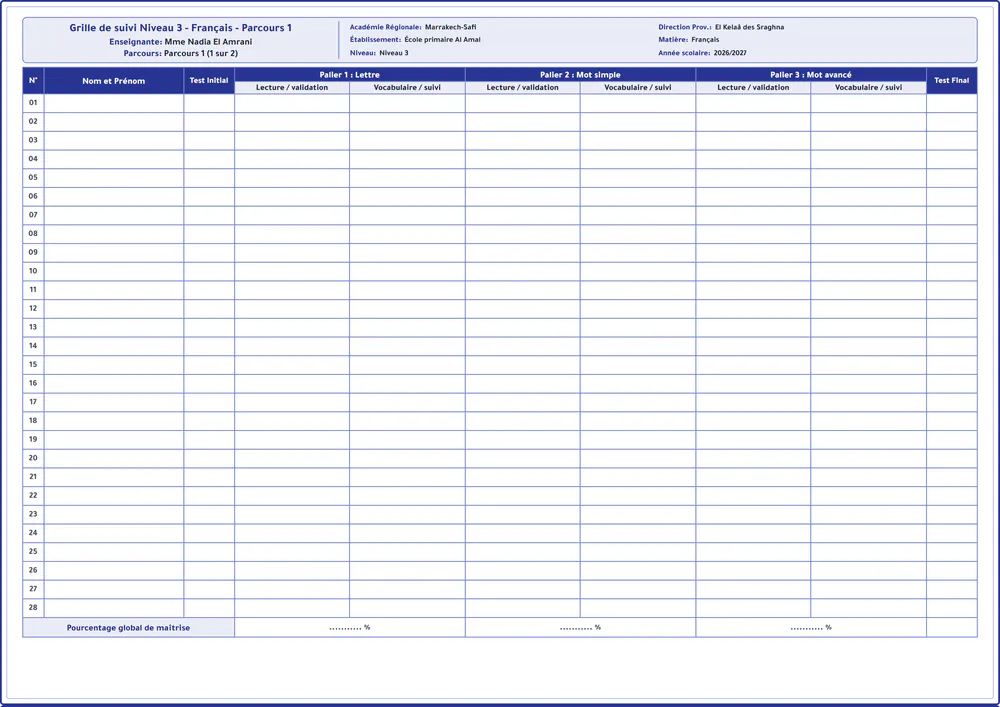The height and width of the screenshot is (707, 1000).
Task: Click the 'Test Final' column header
Action: click(952, 81)
